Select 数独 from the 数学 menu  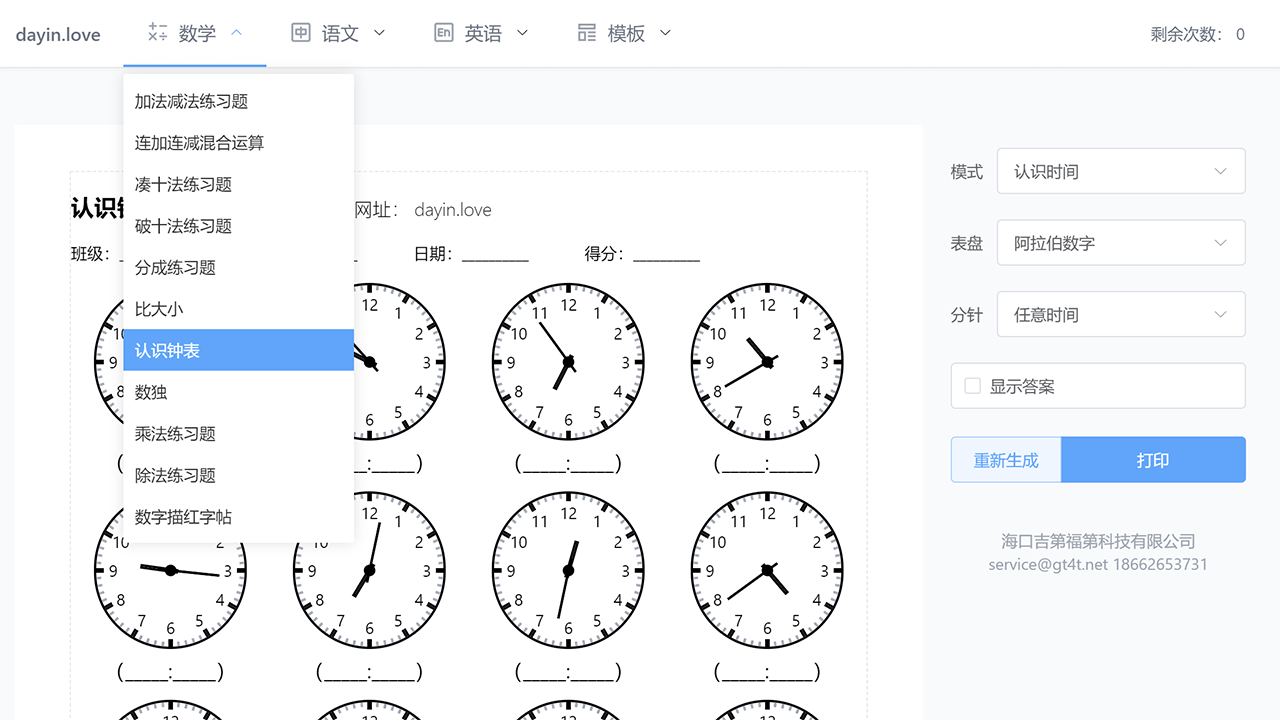click(x=238, y=392)
